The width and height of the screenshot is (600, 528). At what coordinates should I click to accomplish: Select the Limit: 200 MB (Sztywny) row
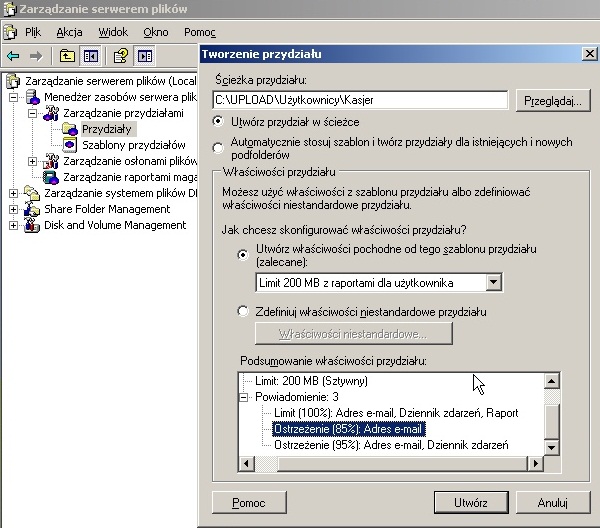[311, 381]
